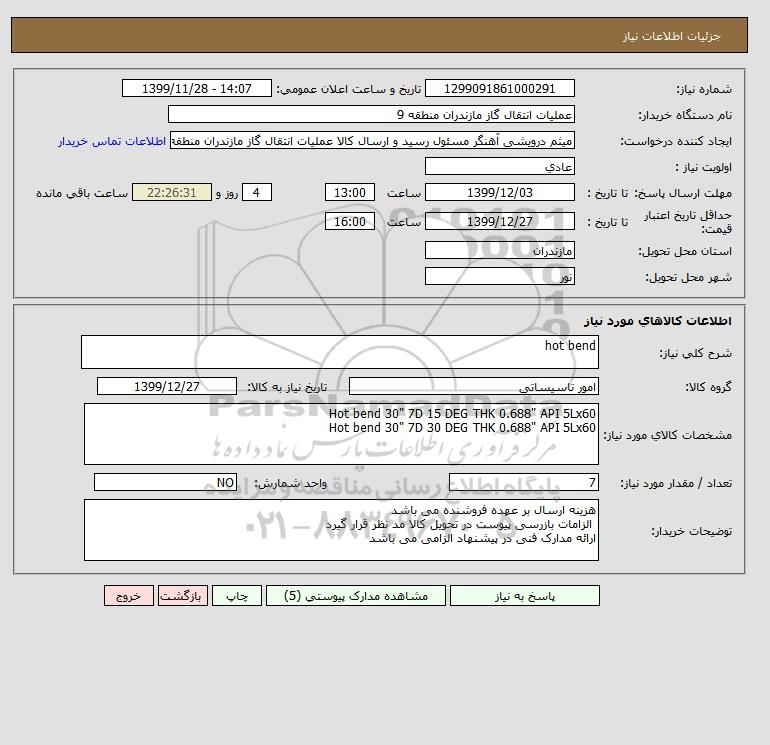770x745 pixels.
Task: Click the buyer organization name field
Action: tap(371, 114)
